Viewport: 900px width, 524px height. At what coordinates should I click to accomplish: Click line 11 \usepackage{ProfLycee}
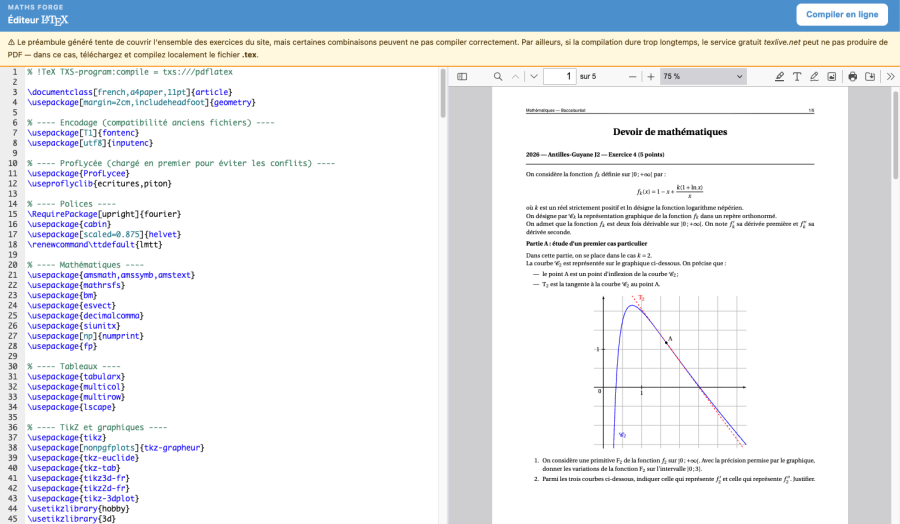[79, 173]
